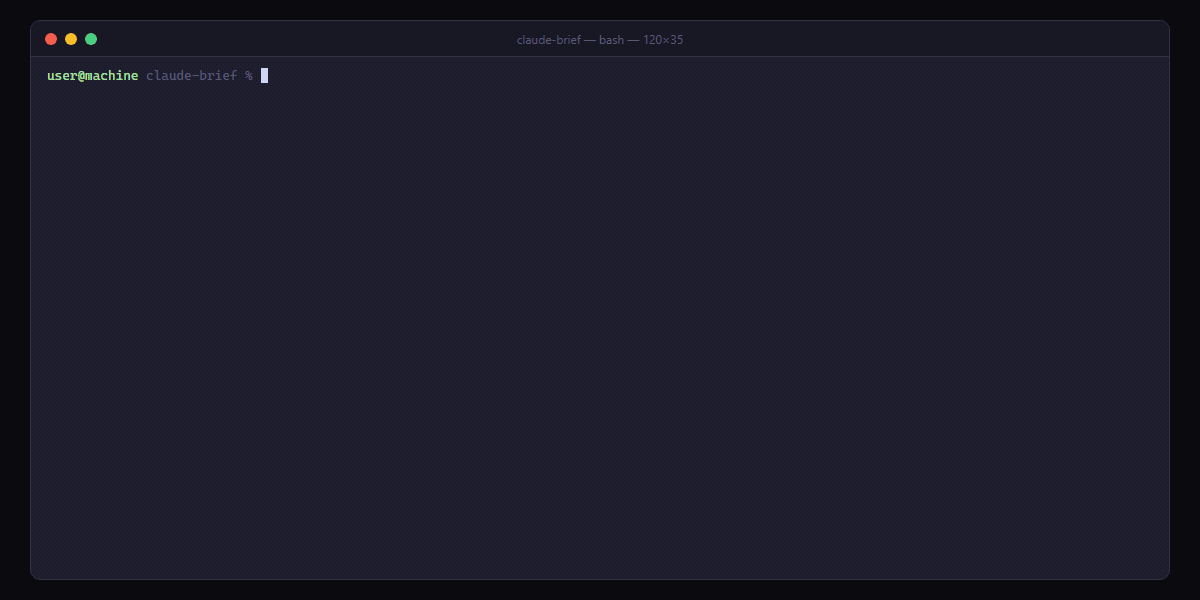Click "claude-brief" in the window title
Viewport: 1200px width, 600px height.
(548, 40)
